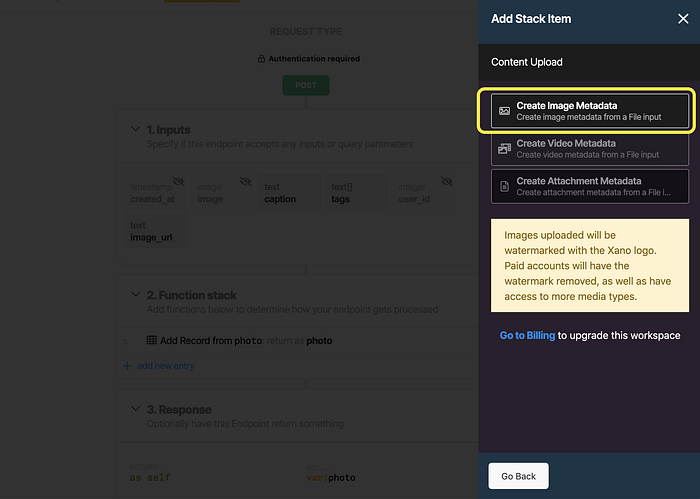Select Create Image Metadata option
This screenshot has height=499, width=700.
[x=590, y=111]
